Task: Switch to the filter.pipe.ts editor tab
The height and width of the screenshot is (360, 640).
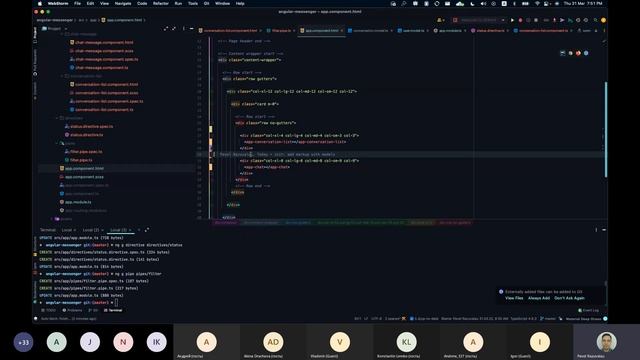Action: click(281, 31)
